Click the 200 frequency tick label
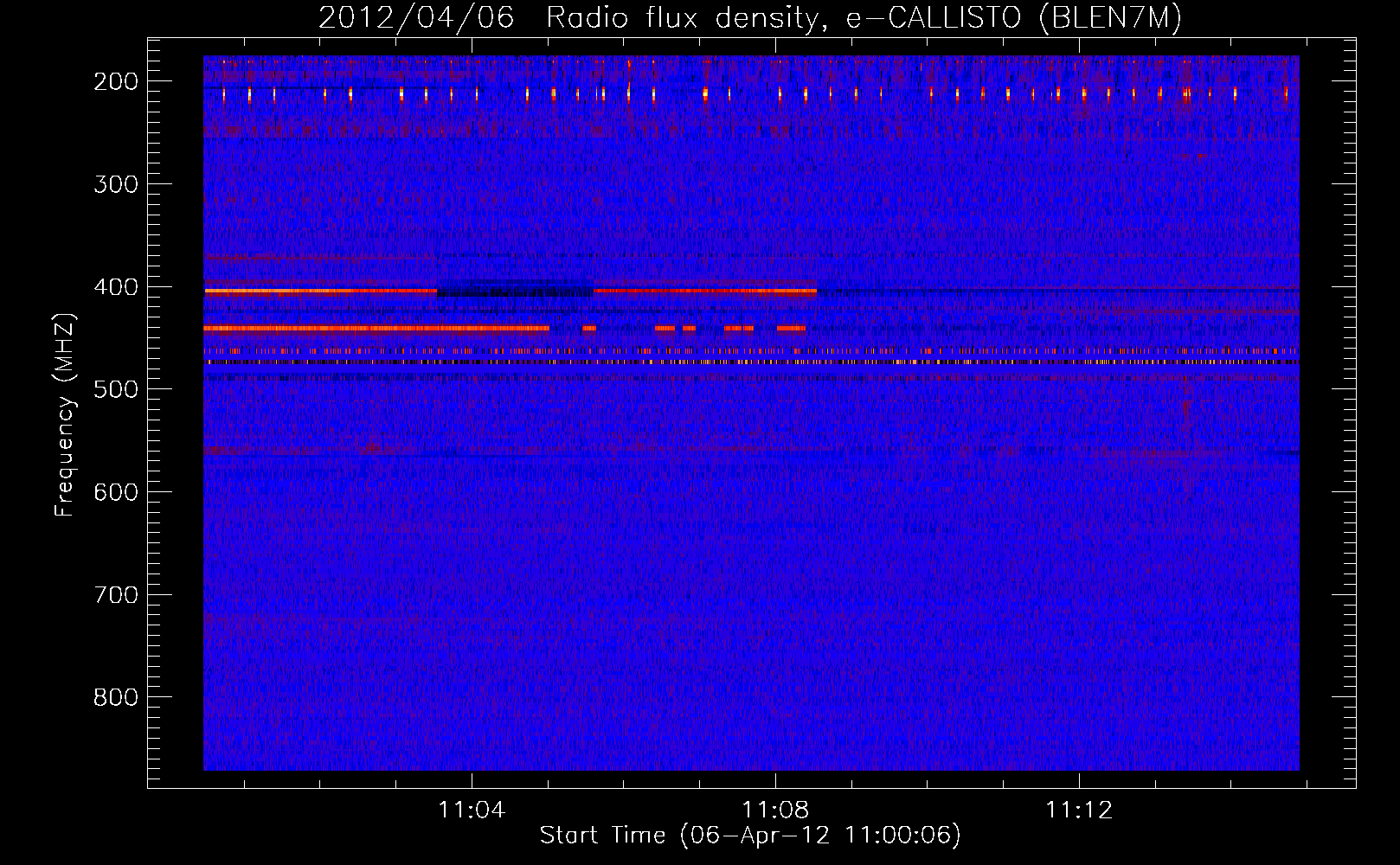The width and height of the screenshot is (1400, 865). 116,81
